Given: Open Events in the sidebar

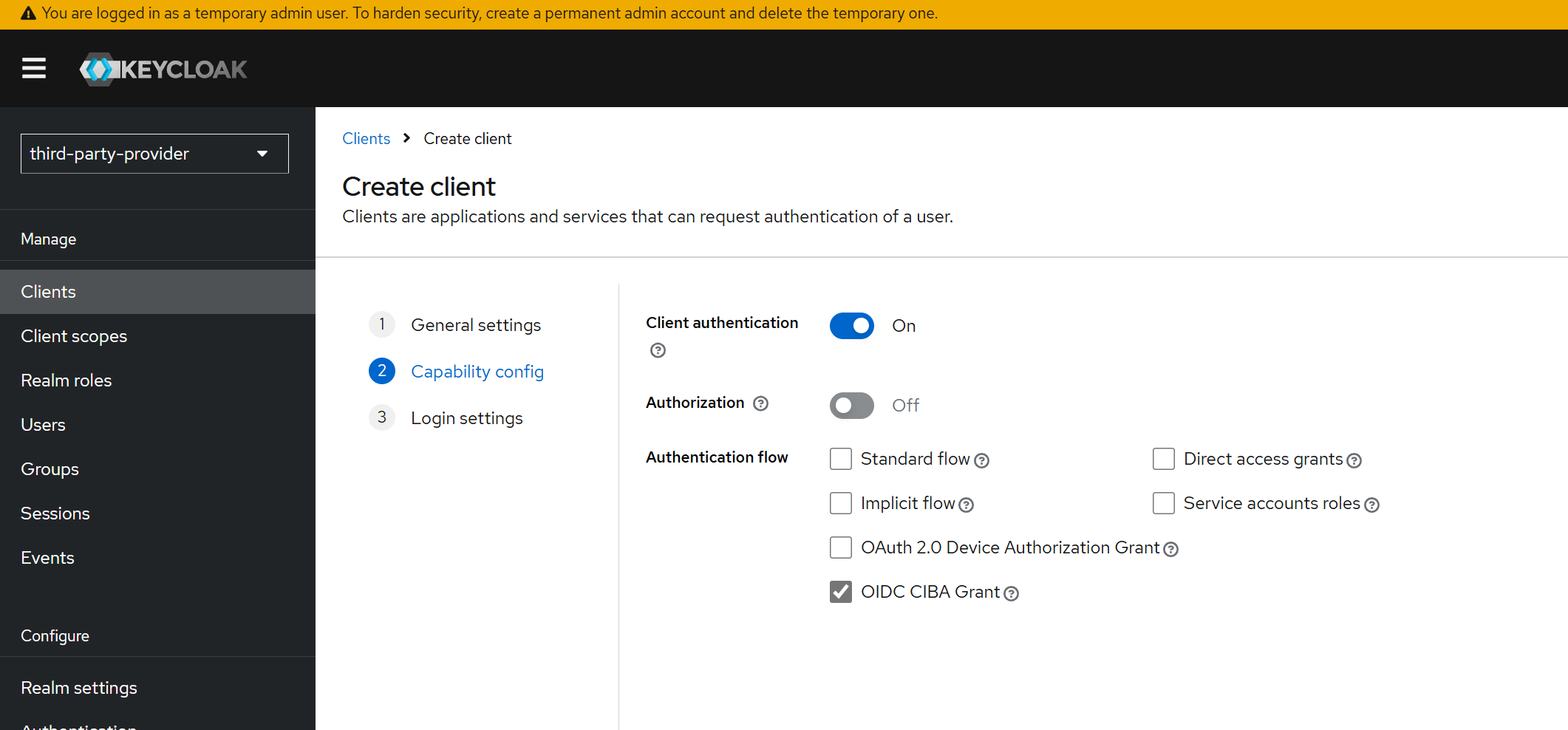Looking at the screenshot, I should (157, 558).
